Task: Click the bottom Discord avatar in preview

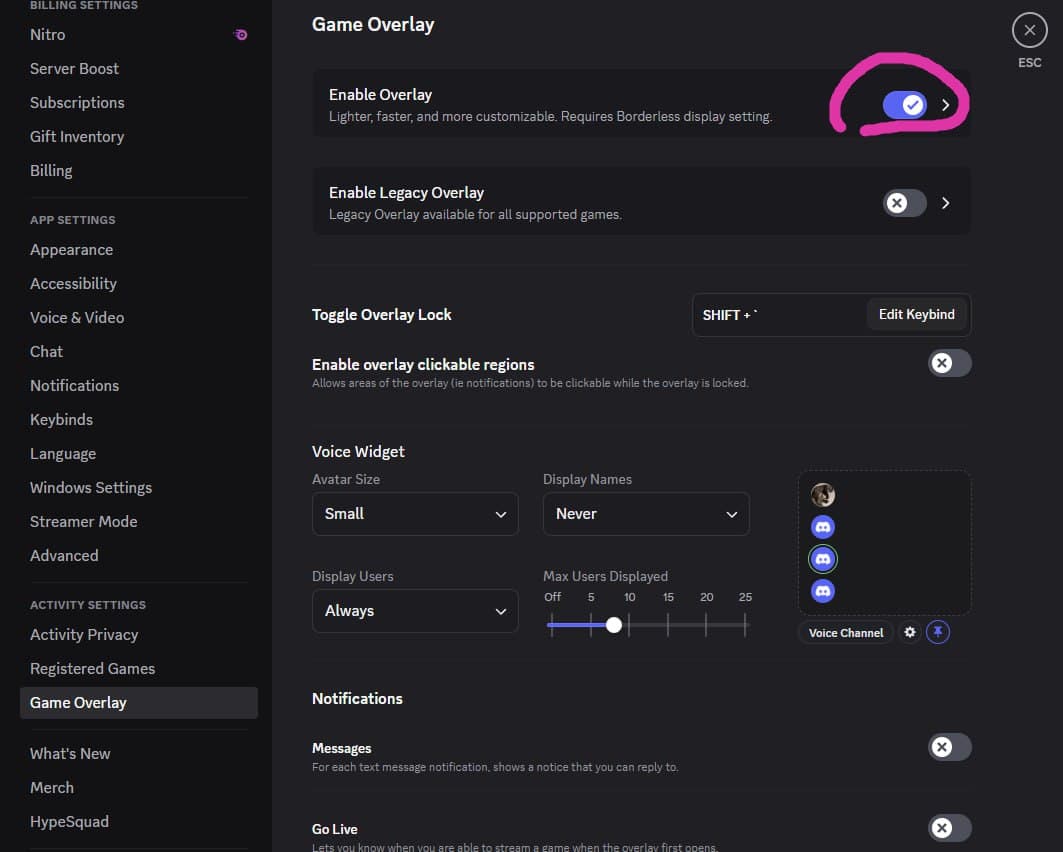Action: [x=823, y=591]
